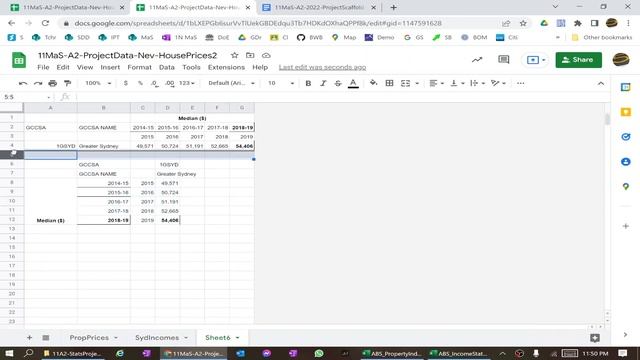The height and width of the screenshot is (360, 640).
Task: Open the Help menu
Action: (260, 67)
